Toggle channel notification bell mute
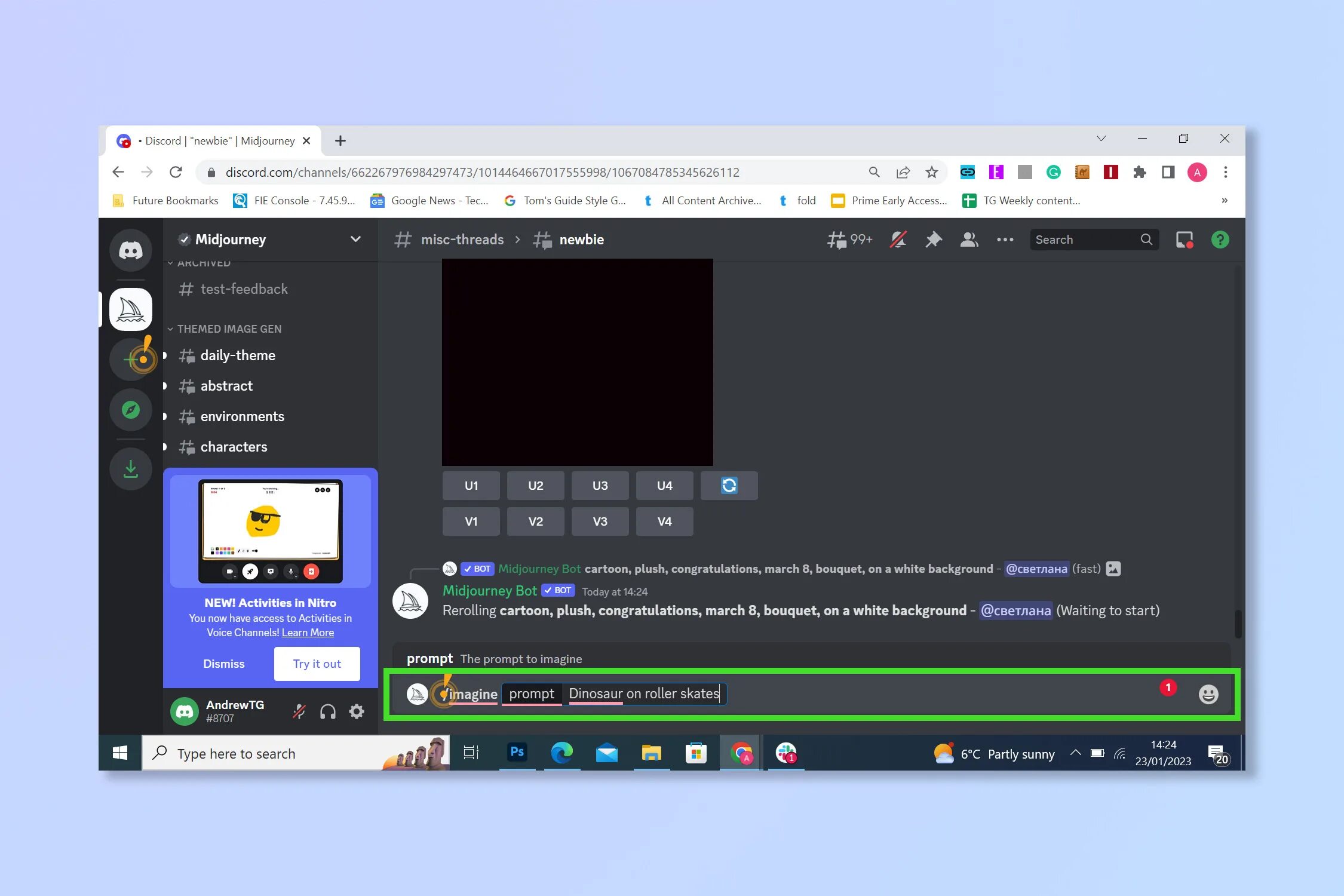 [x=898, y=240]
